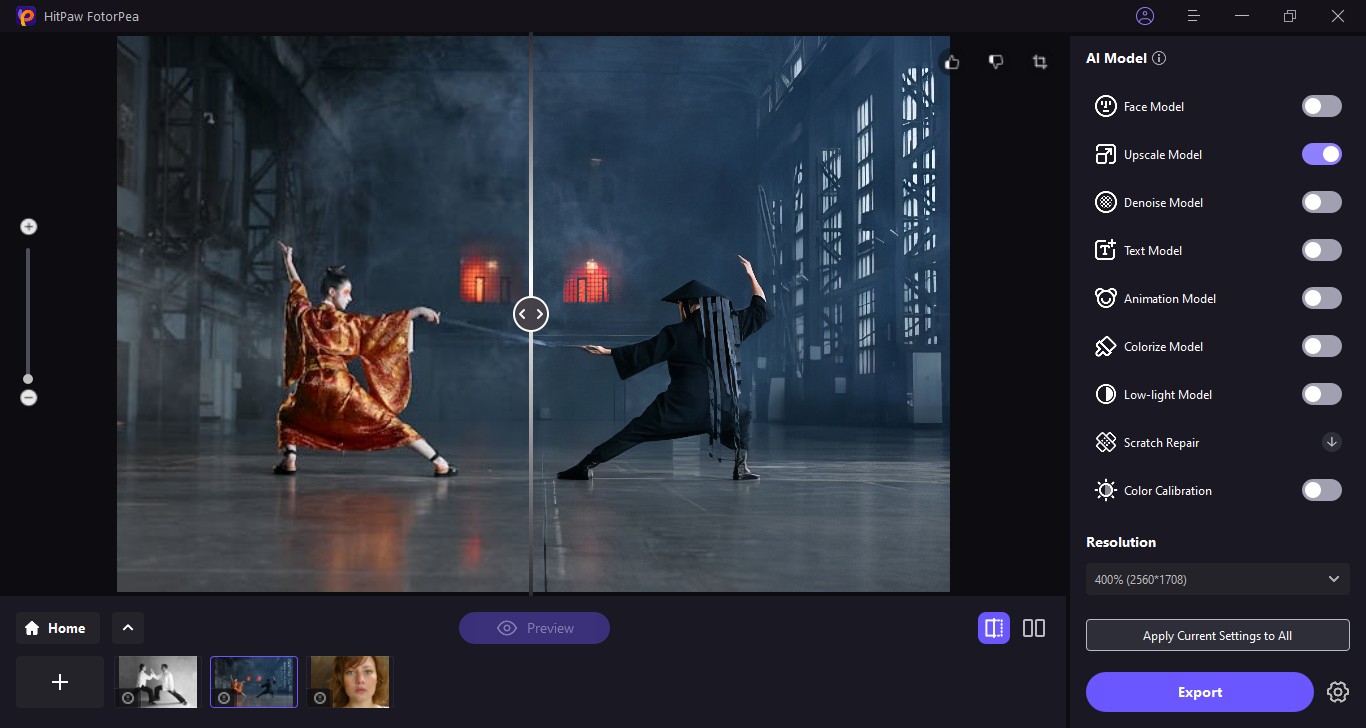
Task: Enable the Face Model toggle
Action: [1322, 106]
